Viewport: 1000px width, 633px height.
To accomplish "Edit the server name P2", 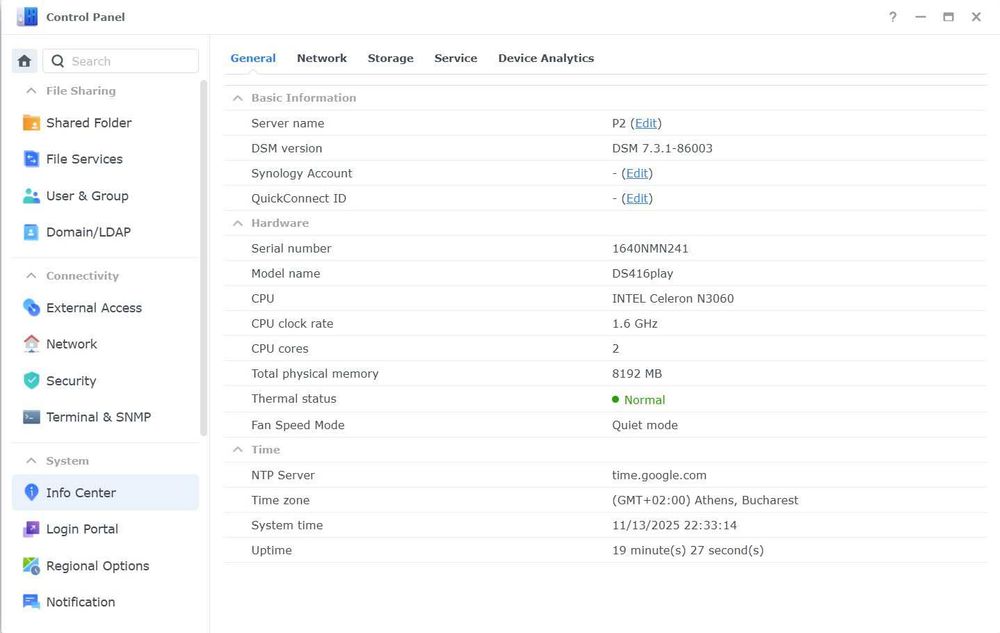I will pos(645,123).
